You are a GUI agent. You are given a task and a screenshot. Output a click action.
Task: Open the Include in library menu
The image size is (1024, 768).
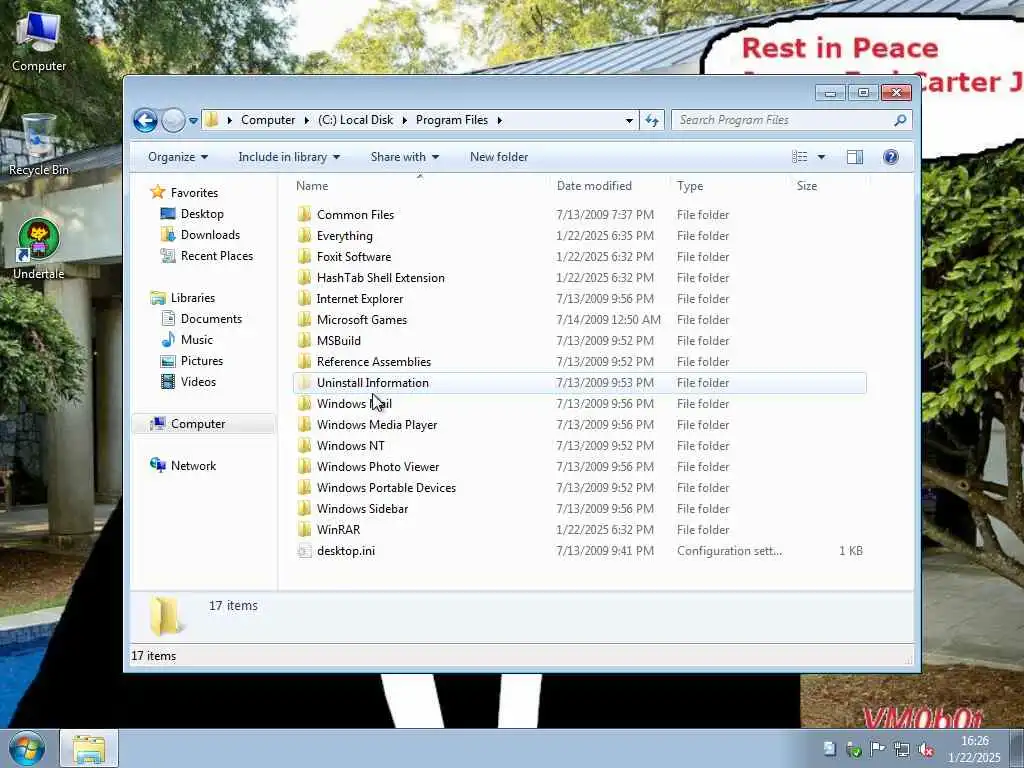pyautogui.click(x=289, y=157)
